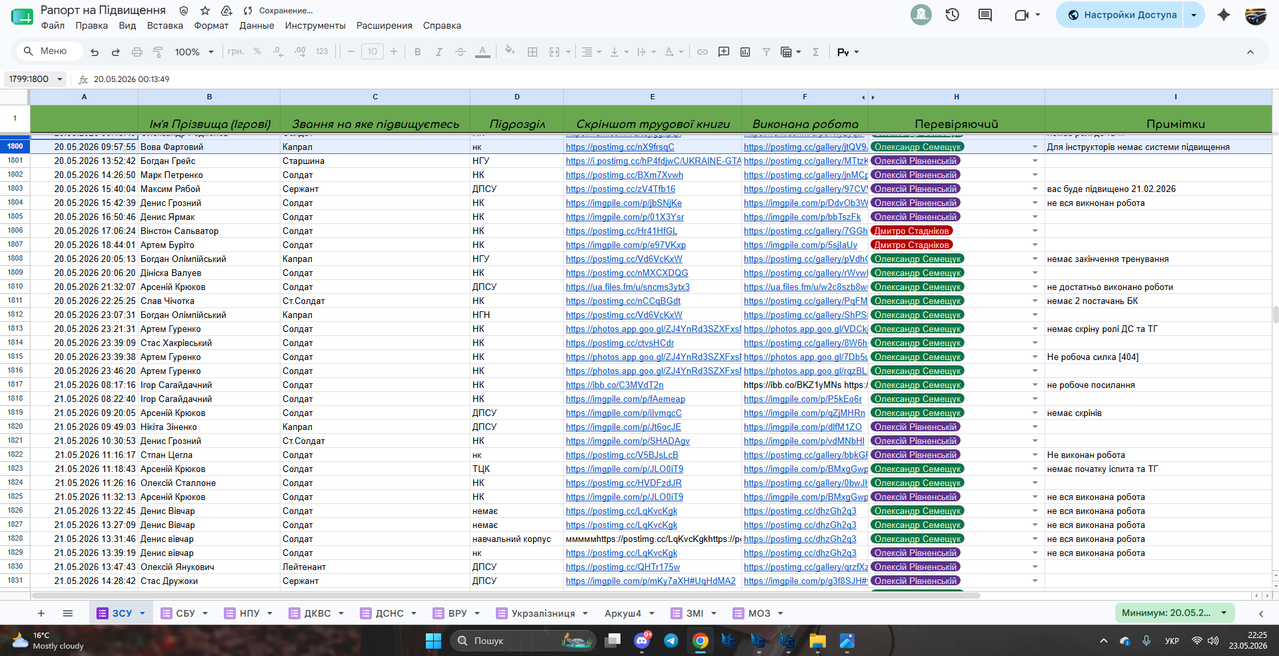Open the Файл menu

(54, 25)
